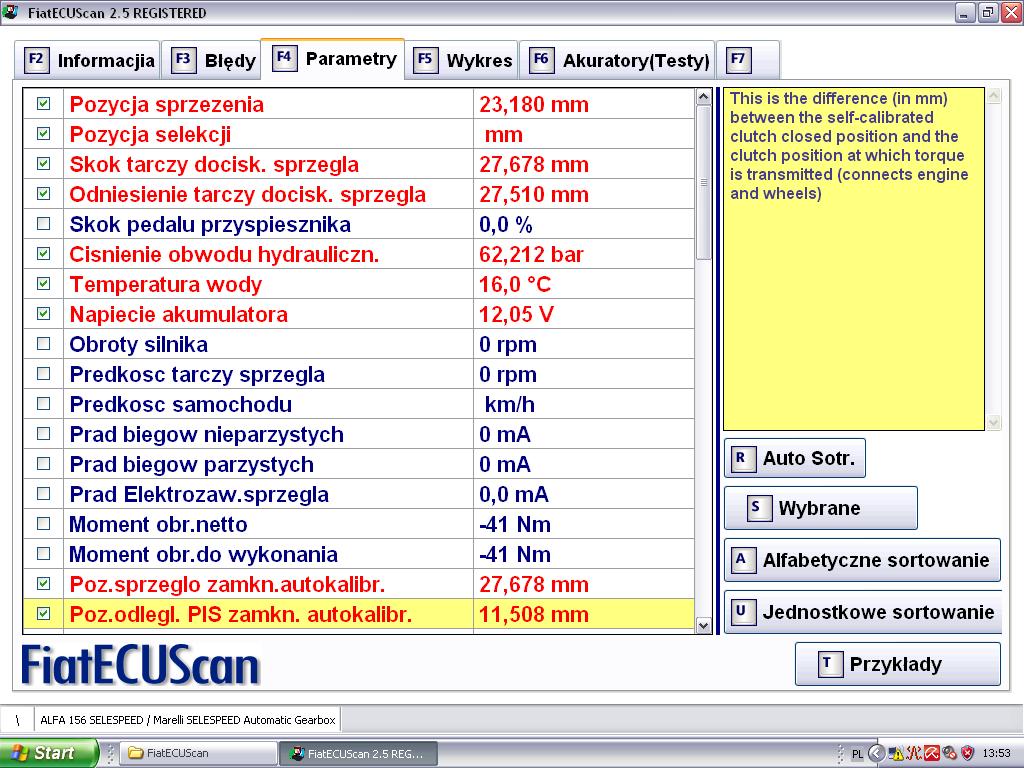Viewport: 1024px width, 768px height.
Task: Click the empty F7 tab
Action: click(x=748, y=60)
